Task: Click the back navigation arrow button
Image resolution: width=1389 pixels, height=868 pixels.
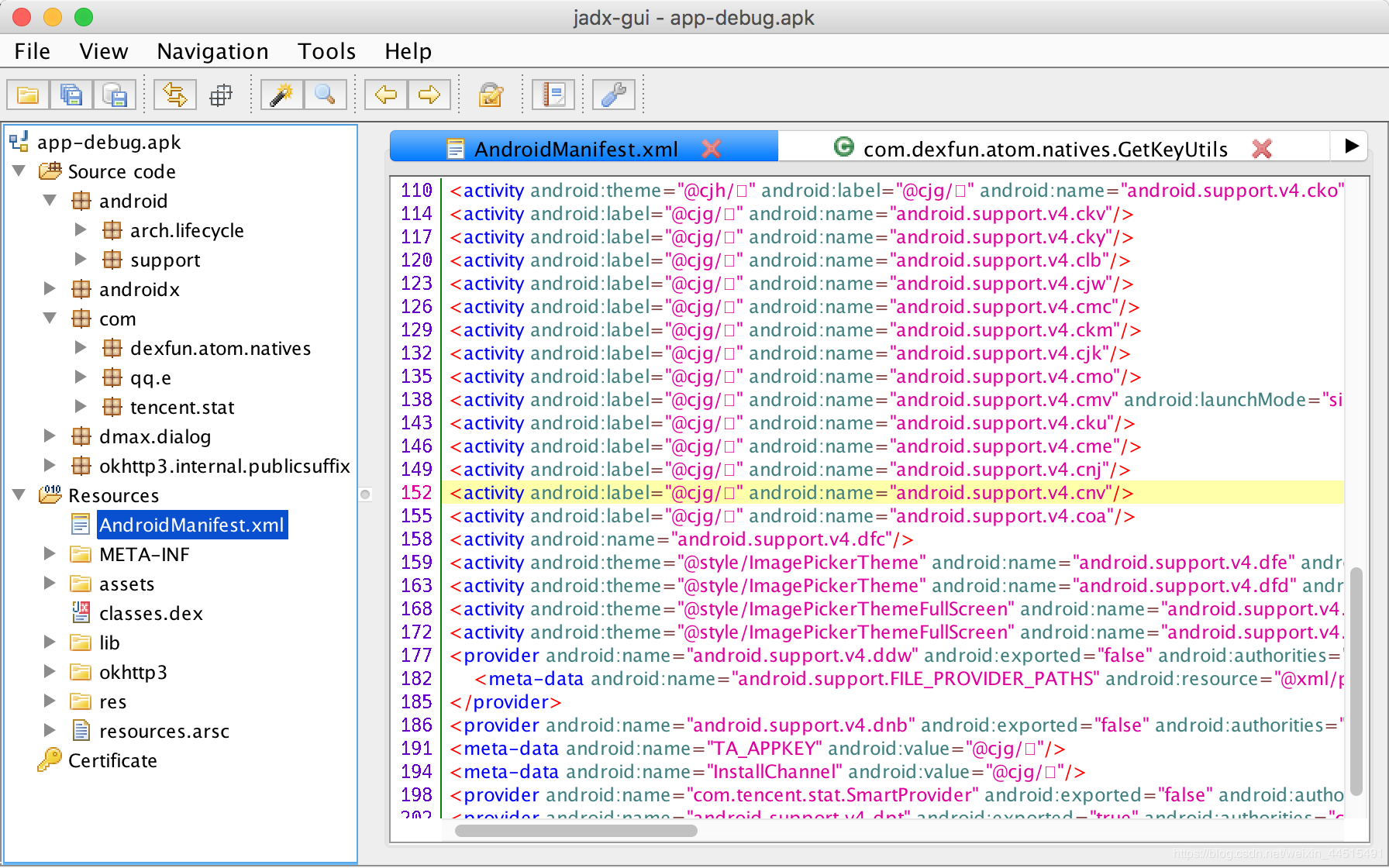Action: click(x=386, y=95)
